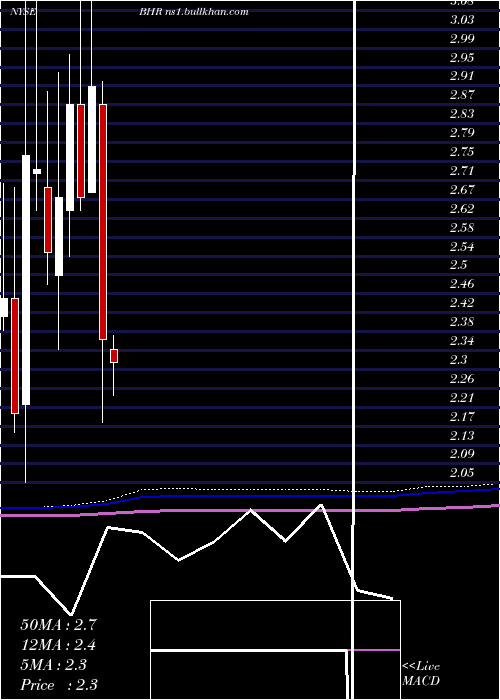Click the 2.95 price axis label
Image resolution: width=500 pixels, height=700 pixels.
tap(462, 58)
